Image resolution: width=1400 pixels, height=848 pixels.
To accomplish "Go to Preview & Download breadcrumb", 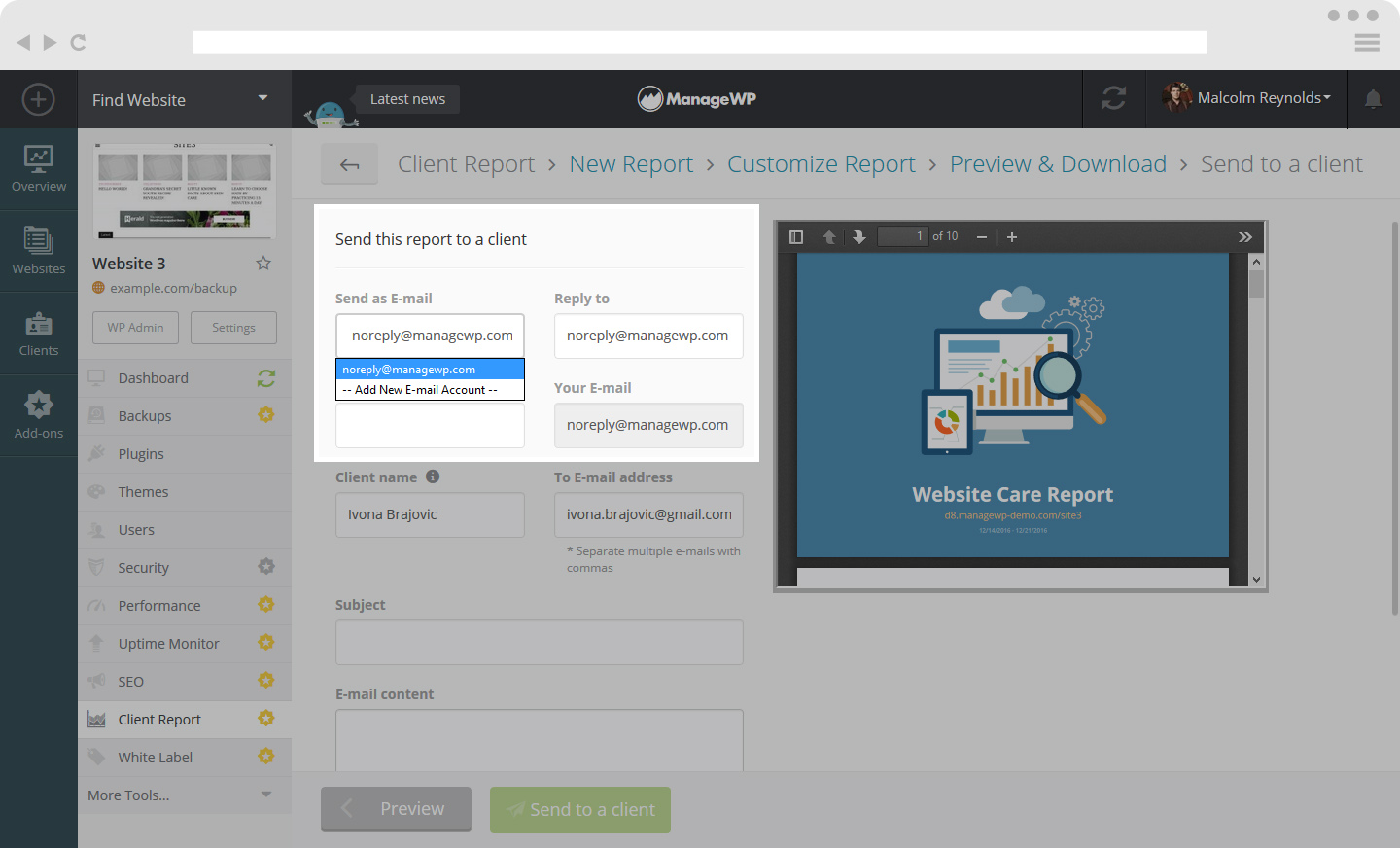I will coord(1058,164).
